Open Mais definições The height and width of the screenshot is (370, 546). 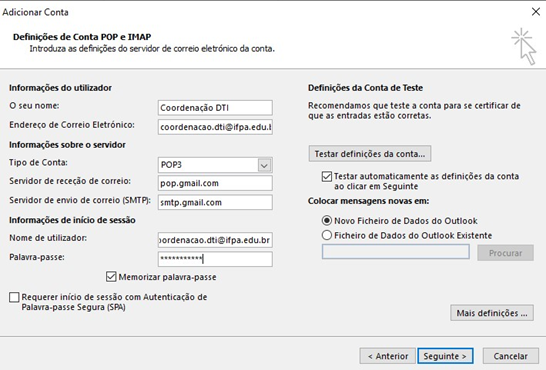[492, 313]
